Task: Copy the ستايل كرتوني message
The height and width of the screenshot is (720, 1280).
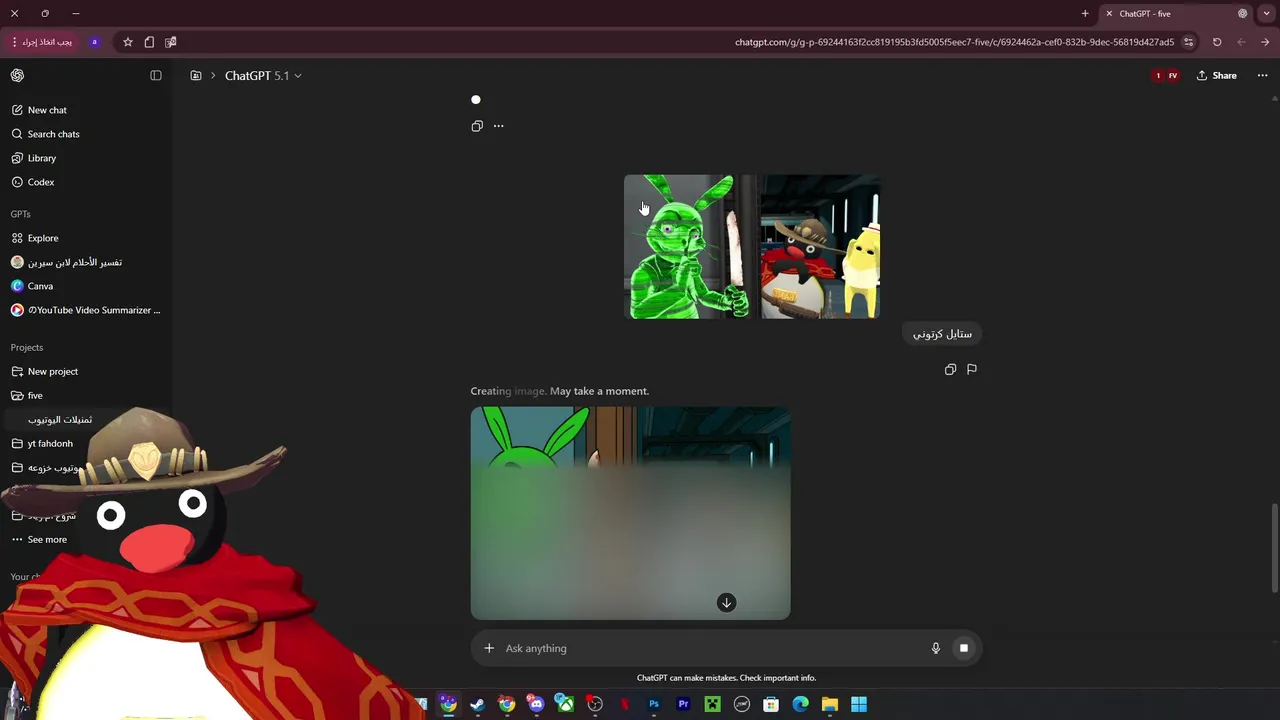Action: click(x=950, y=369)
